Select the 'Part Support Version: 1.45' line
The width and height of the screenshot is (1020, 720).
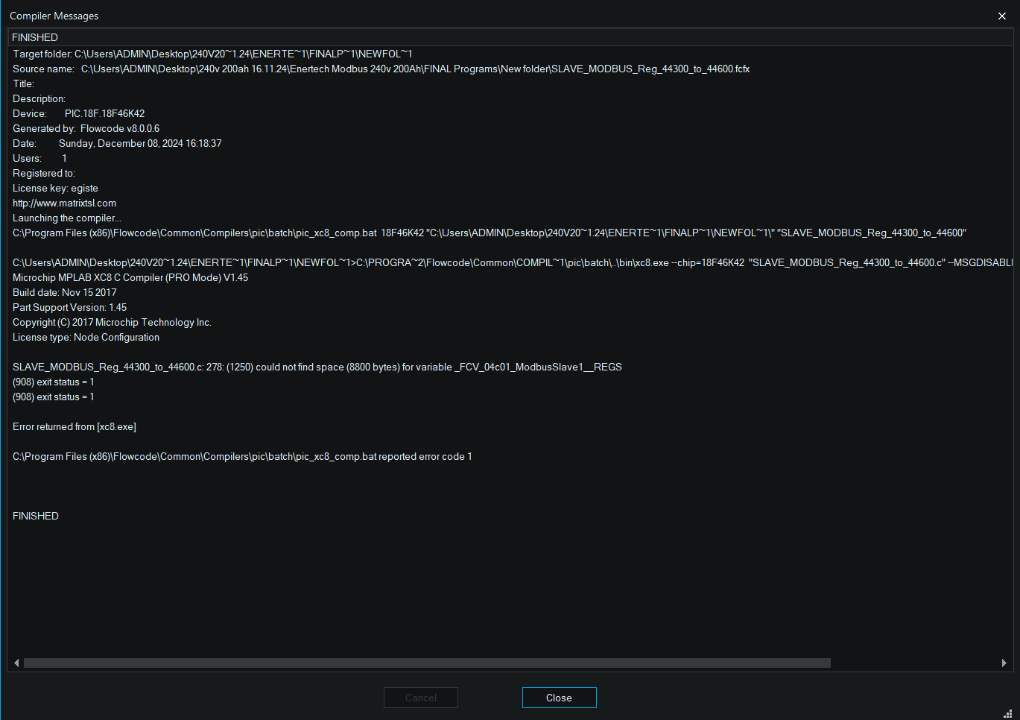[x=70, y=308]
